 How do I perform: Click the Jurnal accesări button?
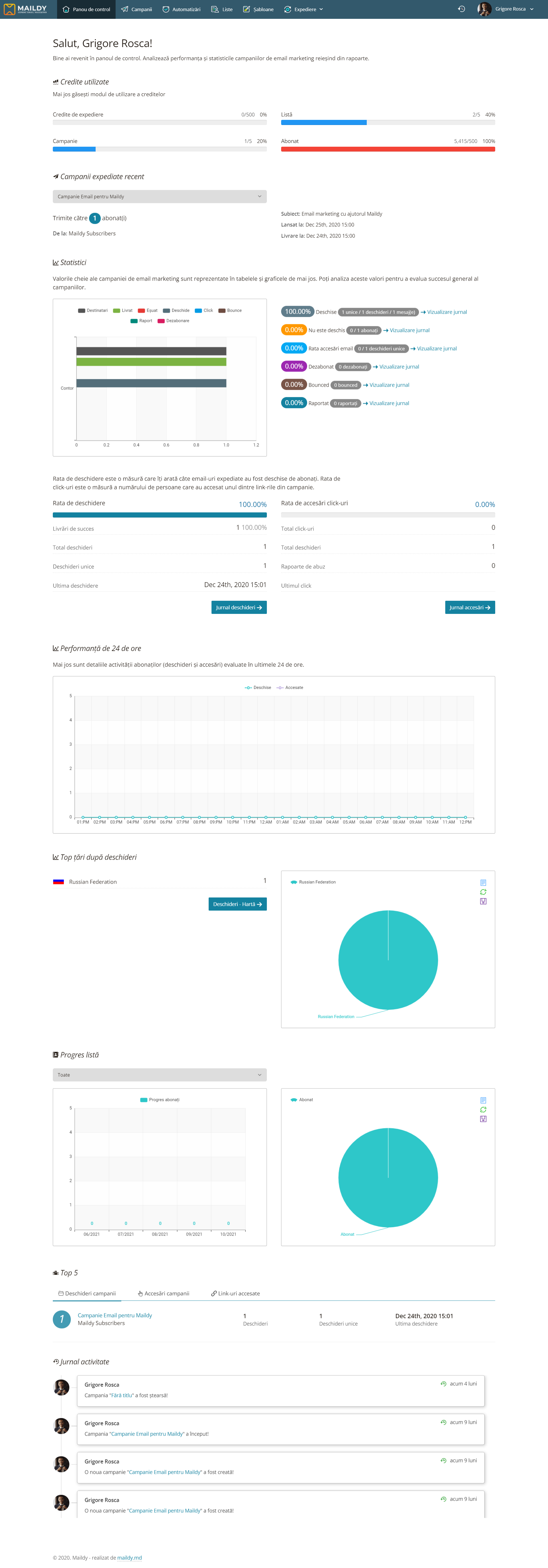pos(470,607)
